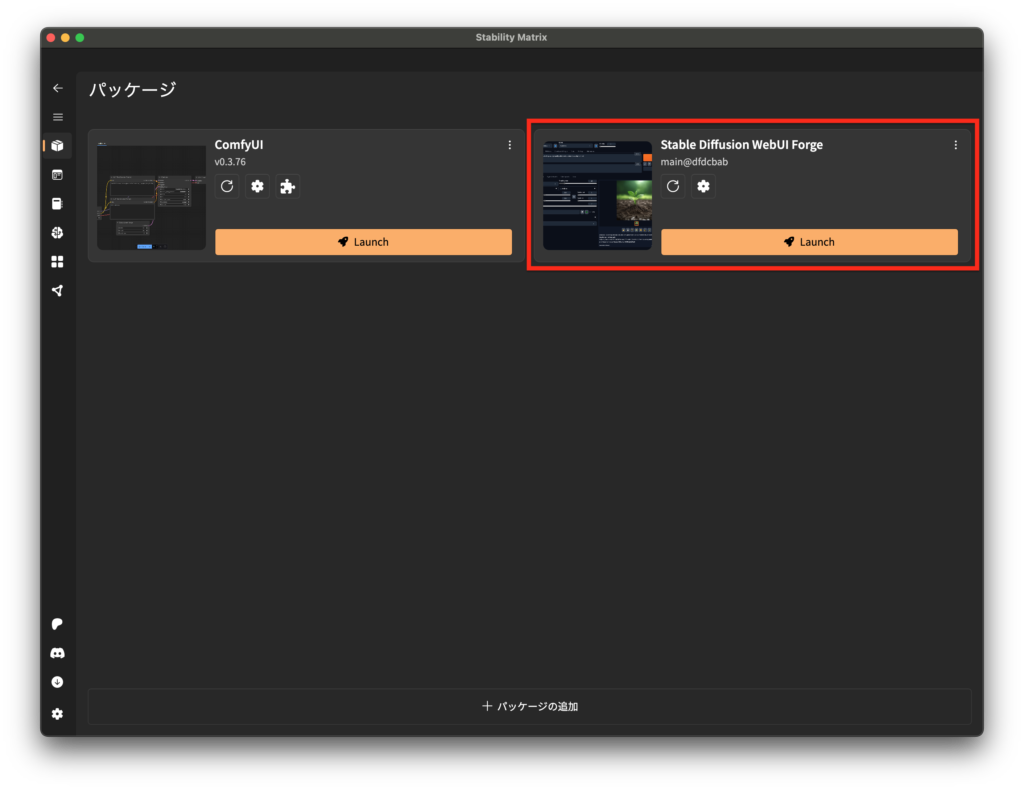1024x790 pixels.
Task: Open the three-dot menu for ComfyUI
Action: [x=509, y=145]
